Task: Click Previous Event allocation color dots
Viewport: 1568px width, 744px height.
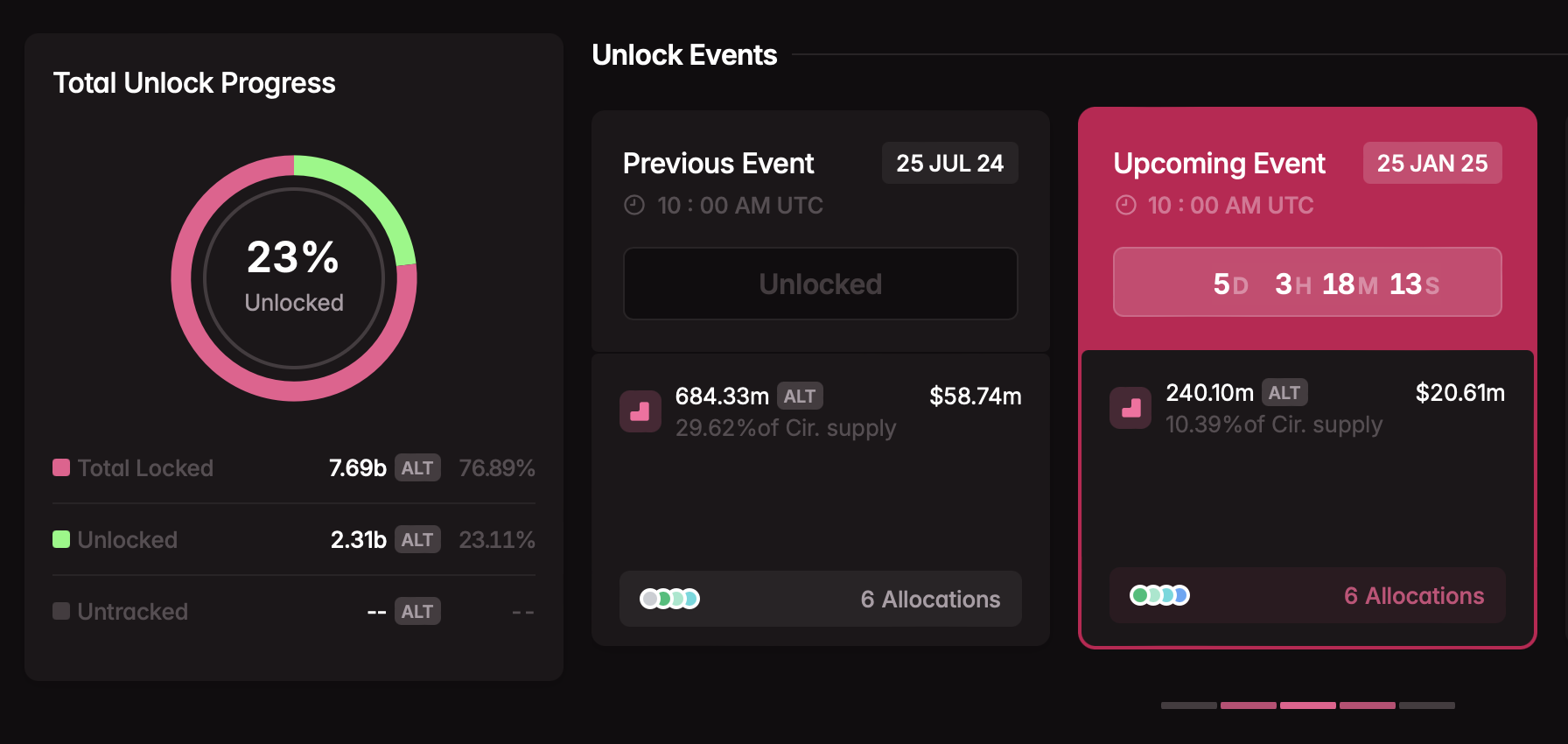Action: [669, 600]
